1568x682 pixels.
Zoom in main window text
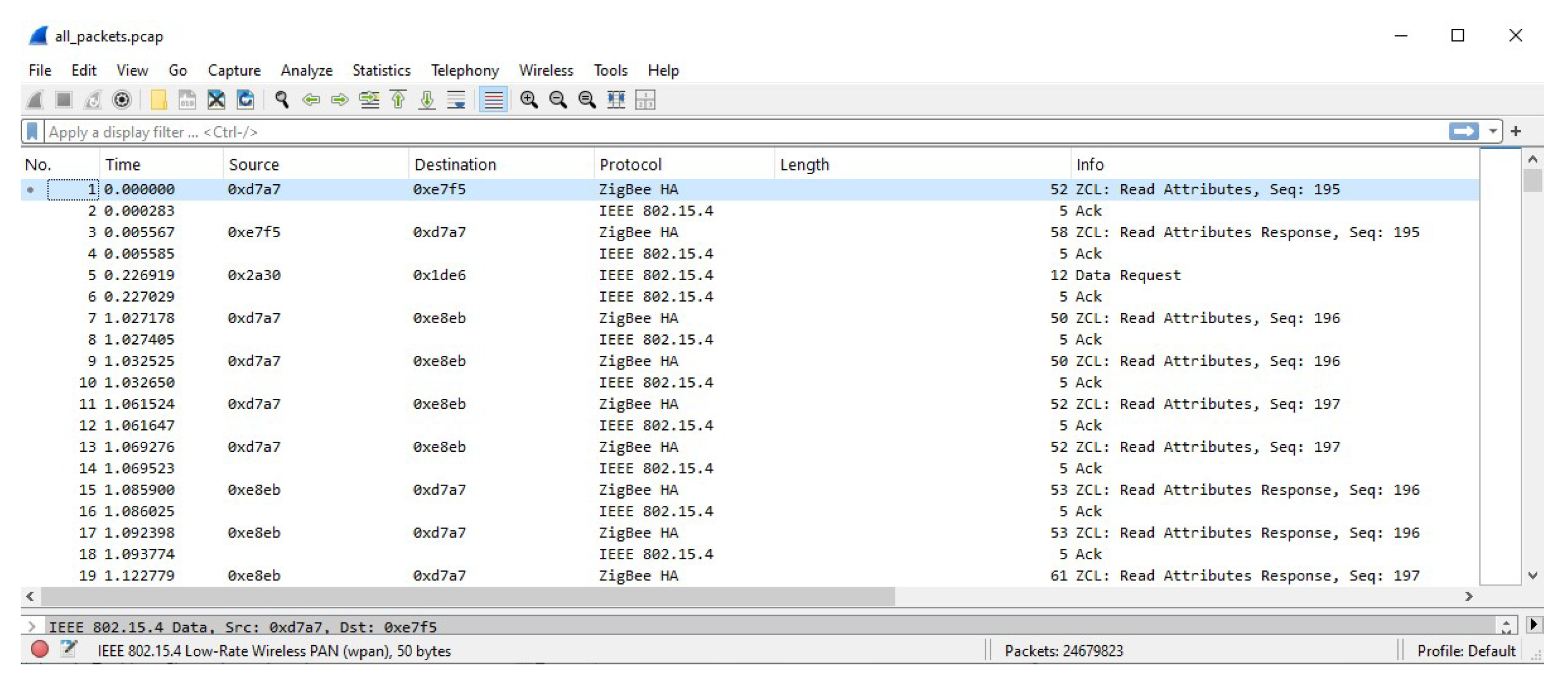529,99
